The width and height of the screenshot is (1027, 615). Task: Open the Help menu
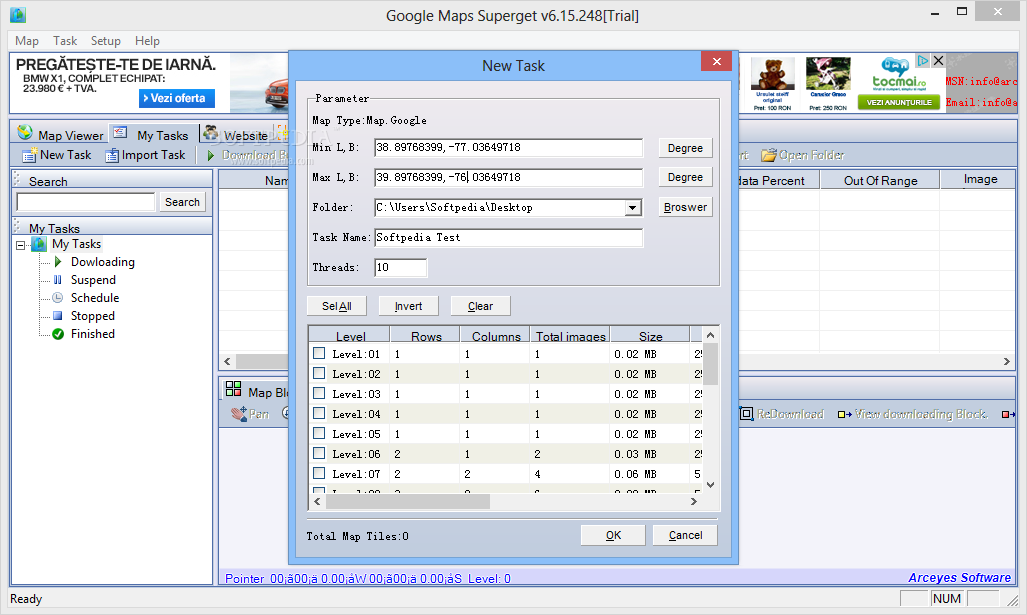147,41
